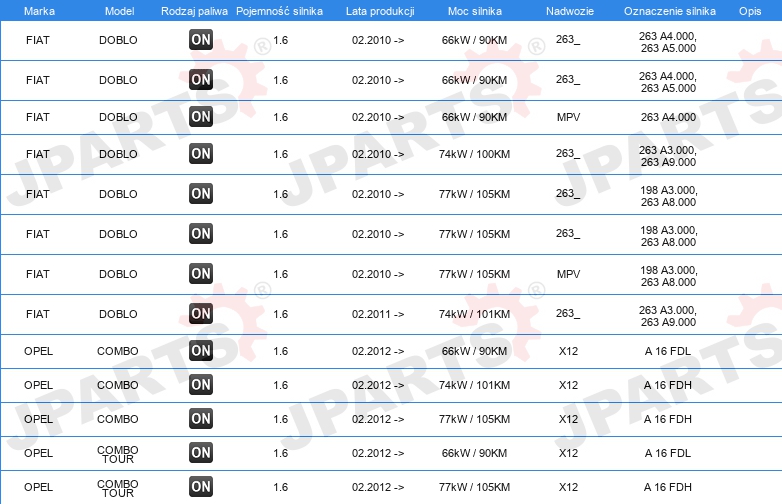Select A 16 FDL in the Combo Tour row
Image resolution: width=782 pixels, height=504 pixels.
pyautogui.click(x=668, y=453)
